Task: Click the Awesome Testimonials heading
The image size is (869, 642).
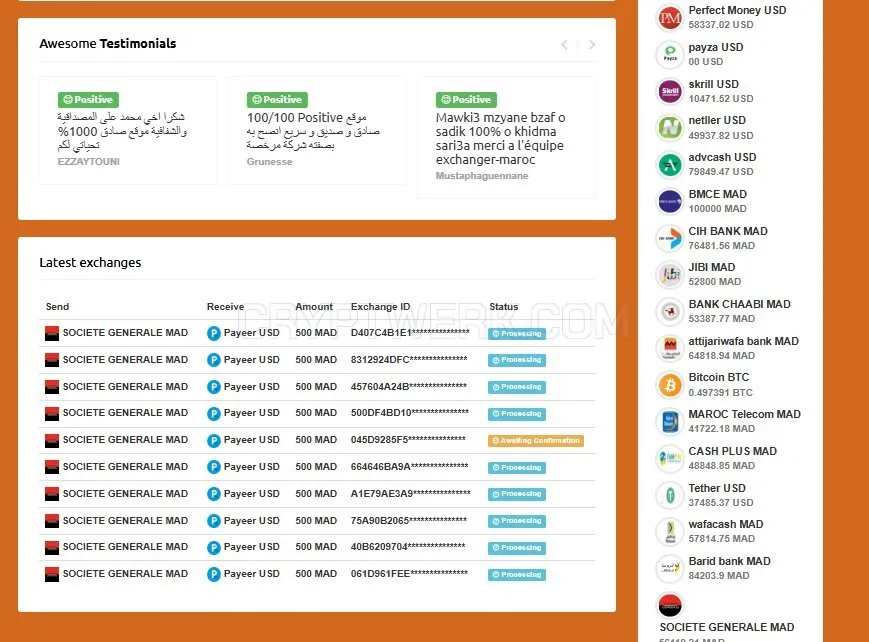Action: click(x=108, y=44)
